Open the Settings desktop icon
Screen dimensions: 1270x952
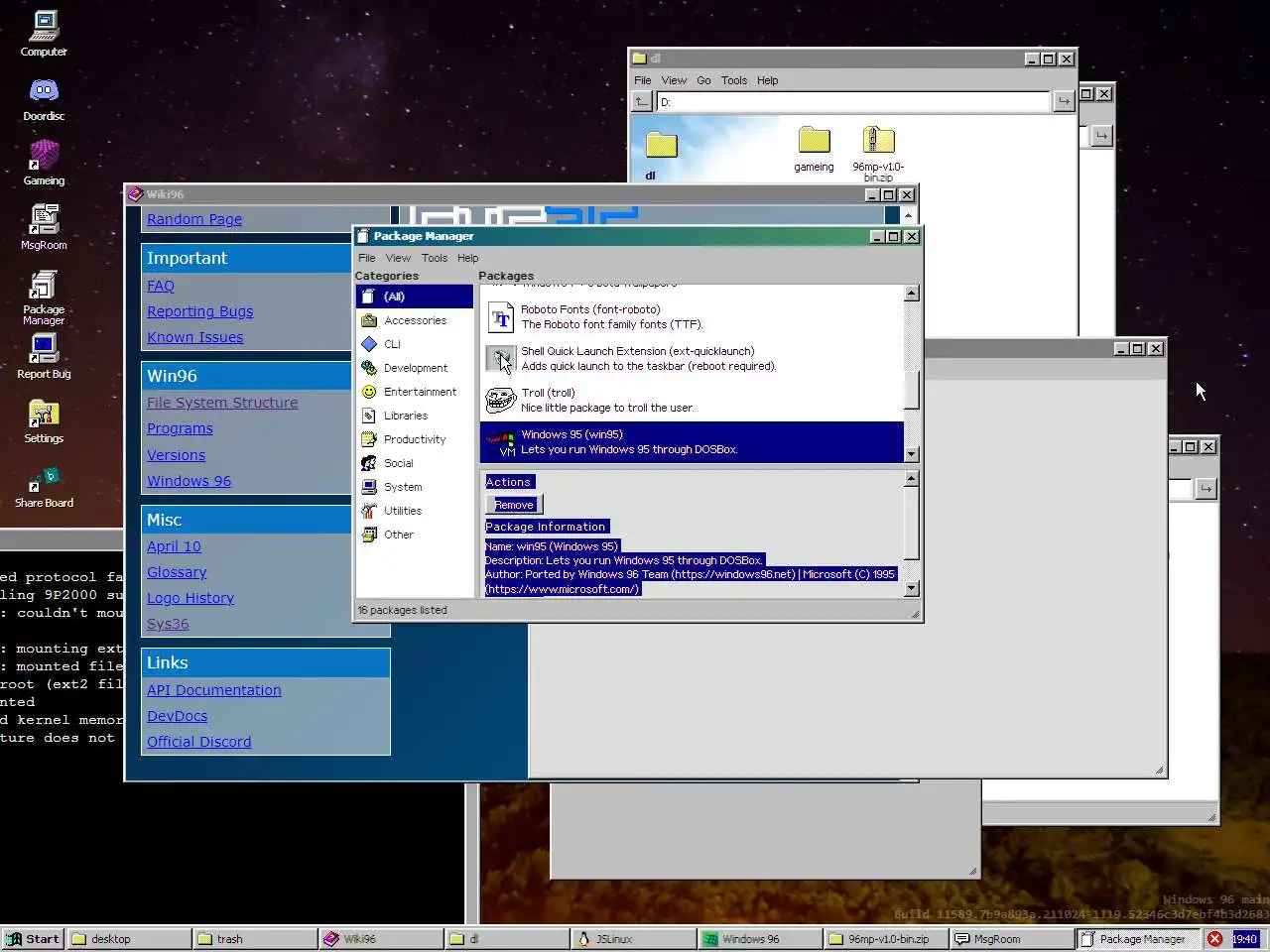pyautogui.click(x=44, y=420)
